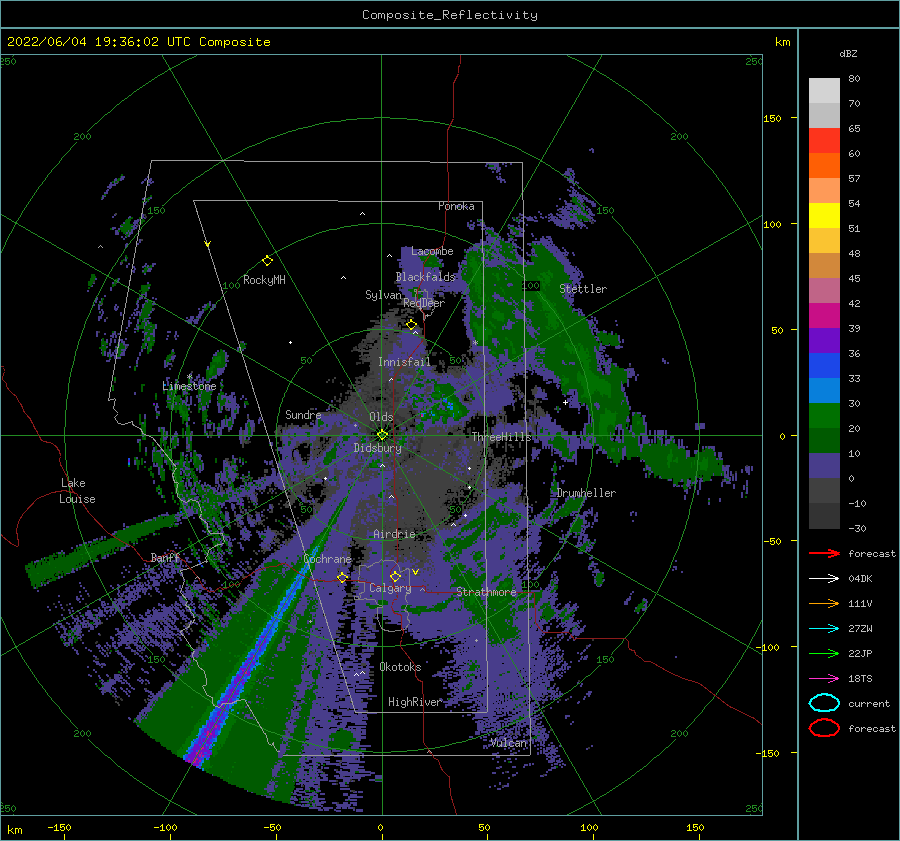Click the yellow radar-center marker near Olds
This screenshot has height=841, width=900.
point(382,435)
